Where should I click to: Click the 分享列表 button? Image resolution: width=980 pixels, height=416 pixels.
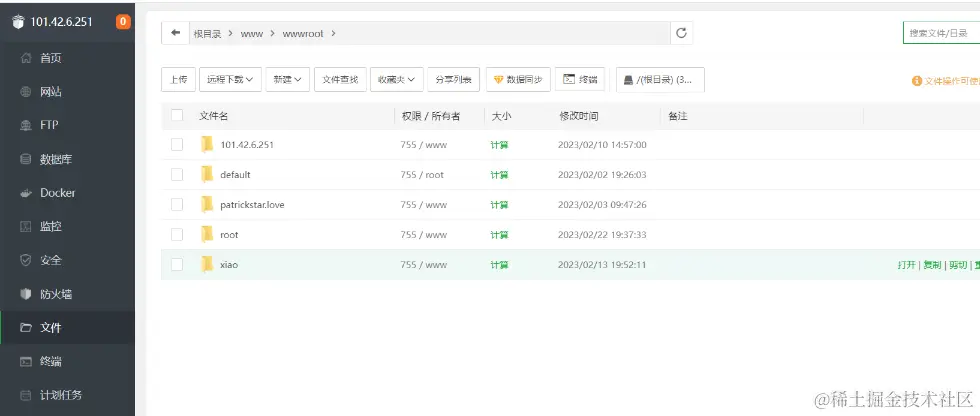point(453,79)
